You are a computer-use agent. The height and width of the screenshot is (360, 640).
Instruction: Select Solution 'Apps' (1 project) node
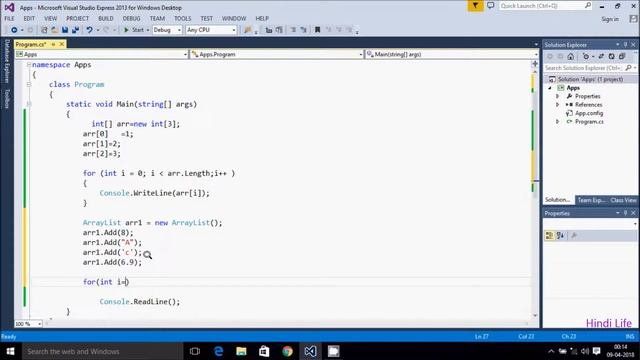coord(590,79)
